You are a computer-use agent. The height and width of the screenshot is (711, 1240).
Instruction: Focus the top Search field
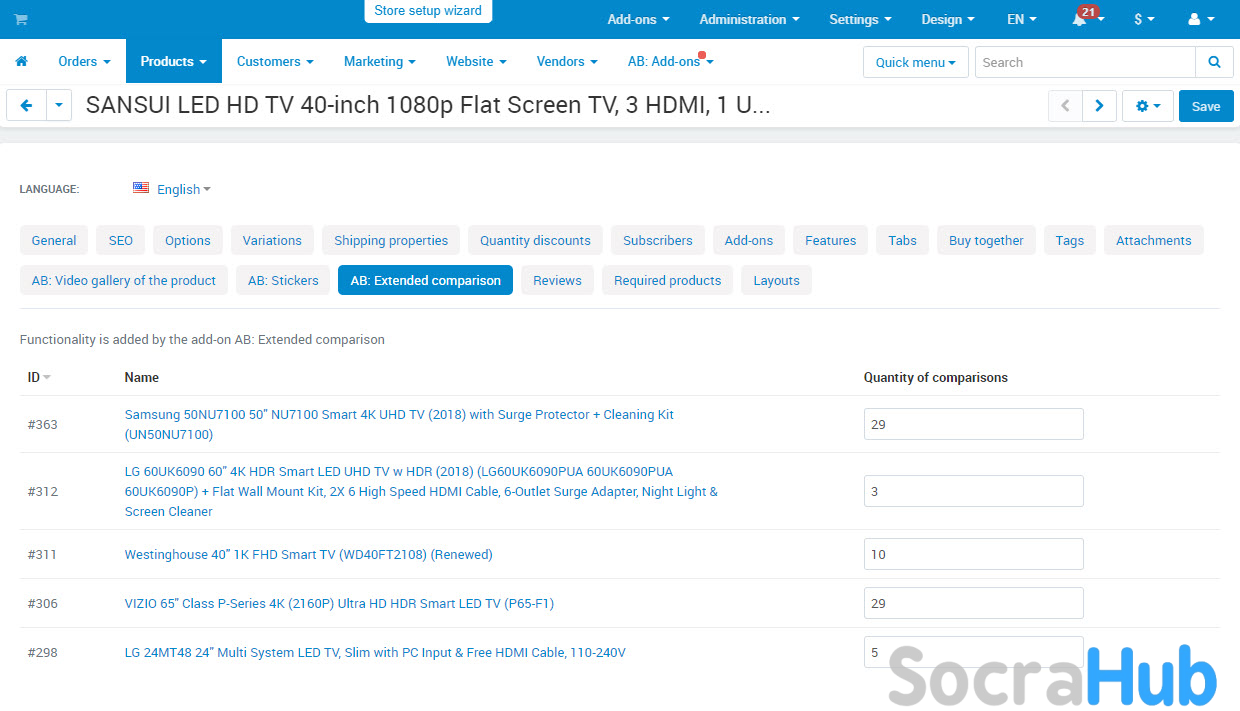tap(1085, 62)
